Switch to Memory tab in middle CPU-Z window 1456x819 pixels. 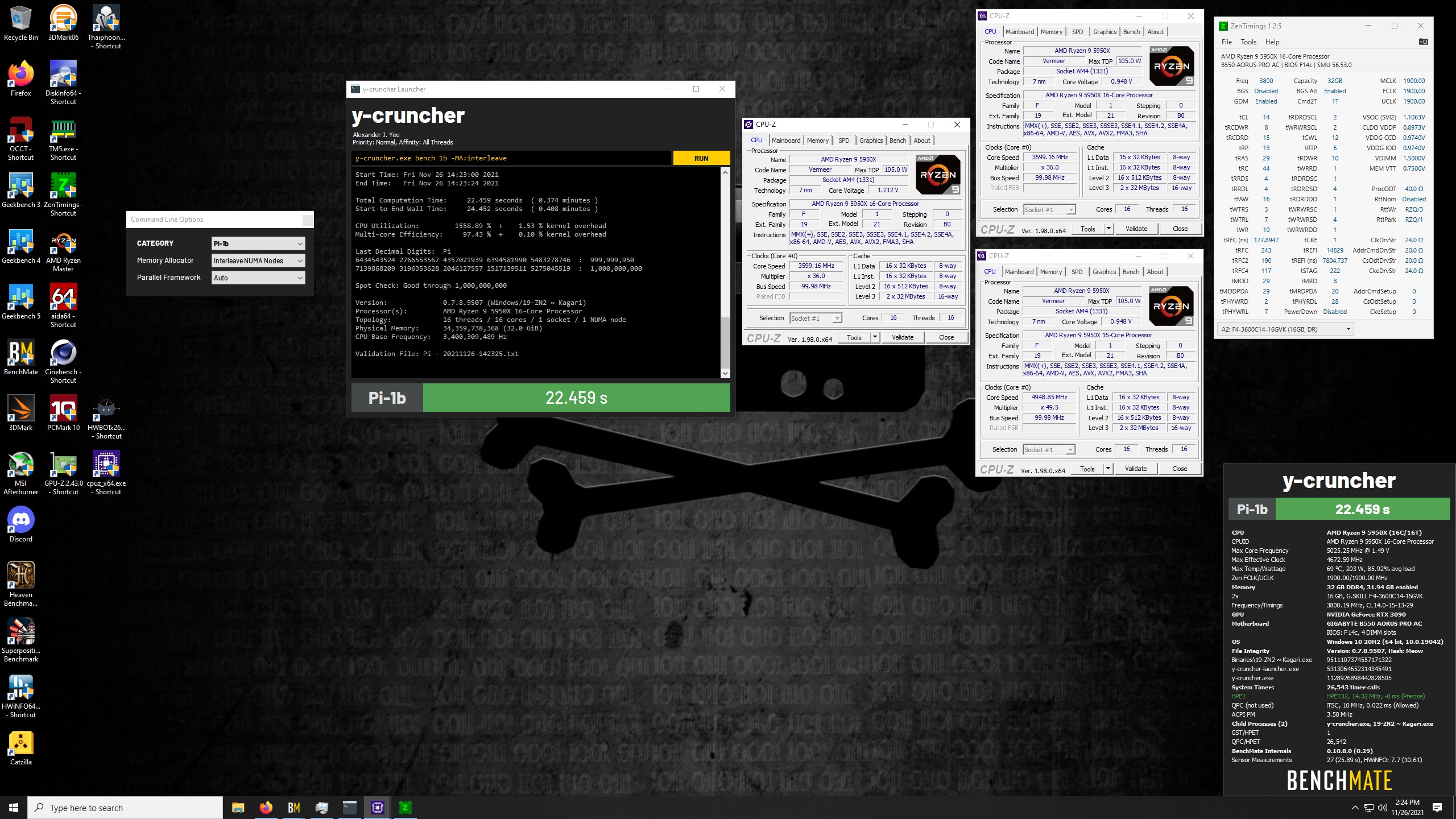click(817, 140)
